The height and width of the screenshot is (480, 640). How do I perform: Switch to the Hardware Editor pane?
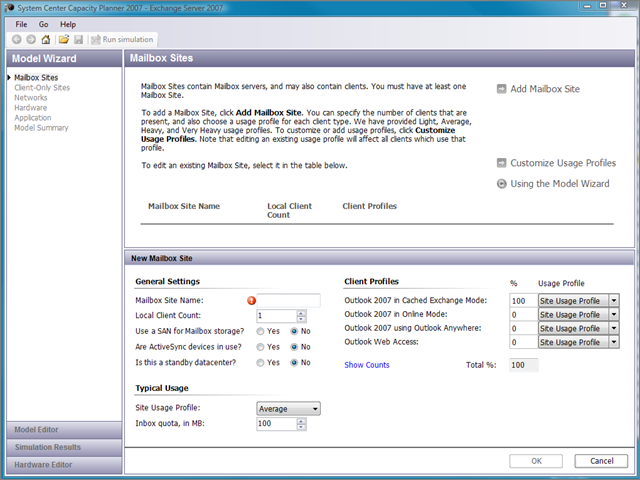[x=64, y=465]
